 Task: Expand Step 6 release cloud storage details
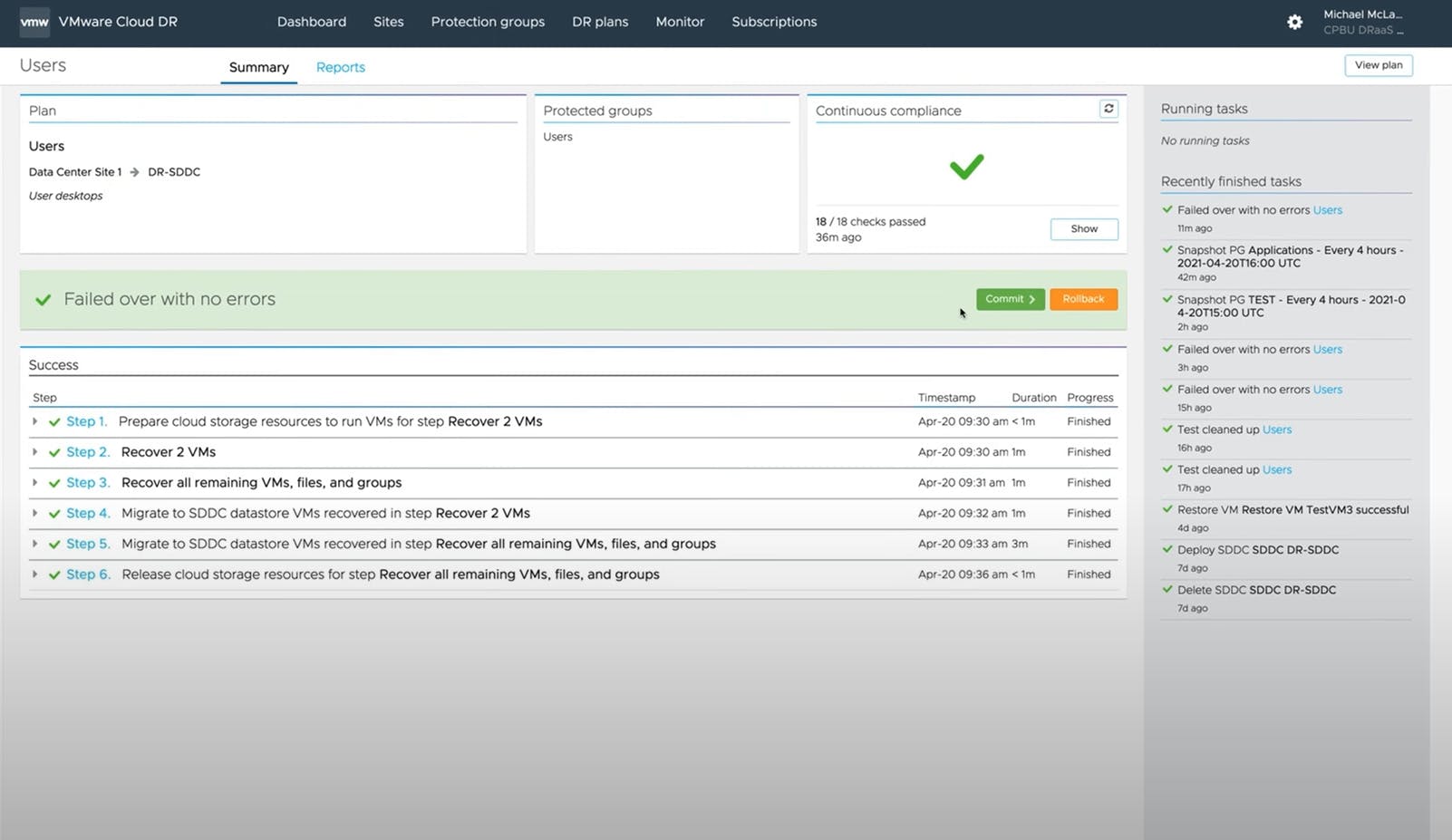point(34,574)
